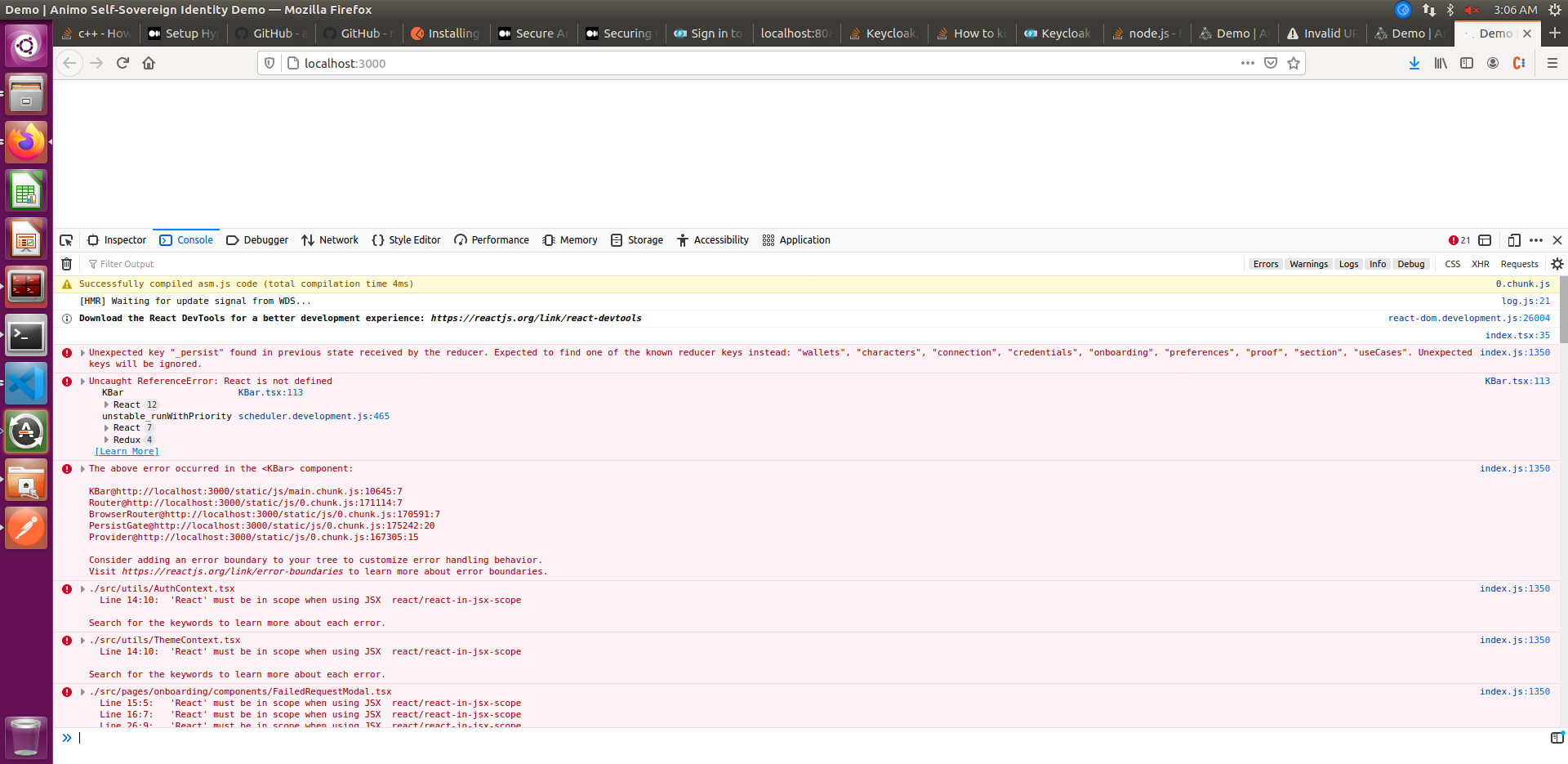Viewport: 1568px width, 764px height.
Task: Clear the console output with the trash icon
Action: click(65, 263)
